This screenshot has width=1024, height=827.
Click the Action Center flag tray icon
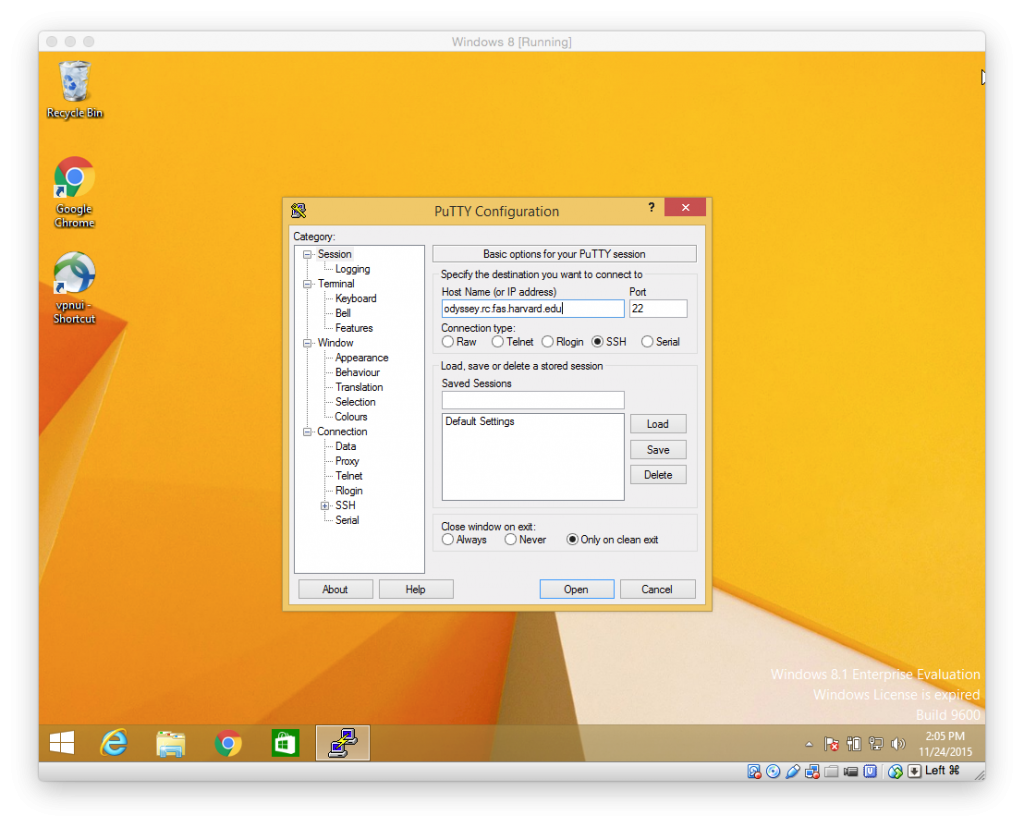[x=831, y=744]
